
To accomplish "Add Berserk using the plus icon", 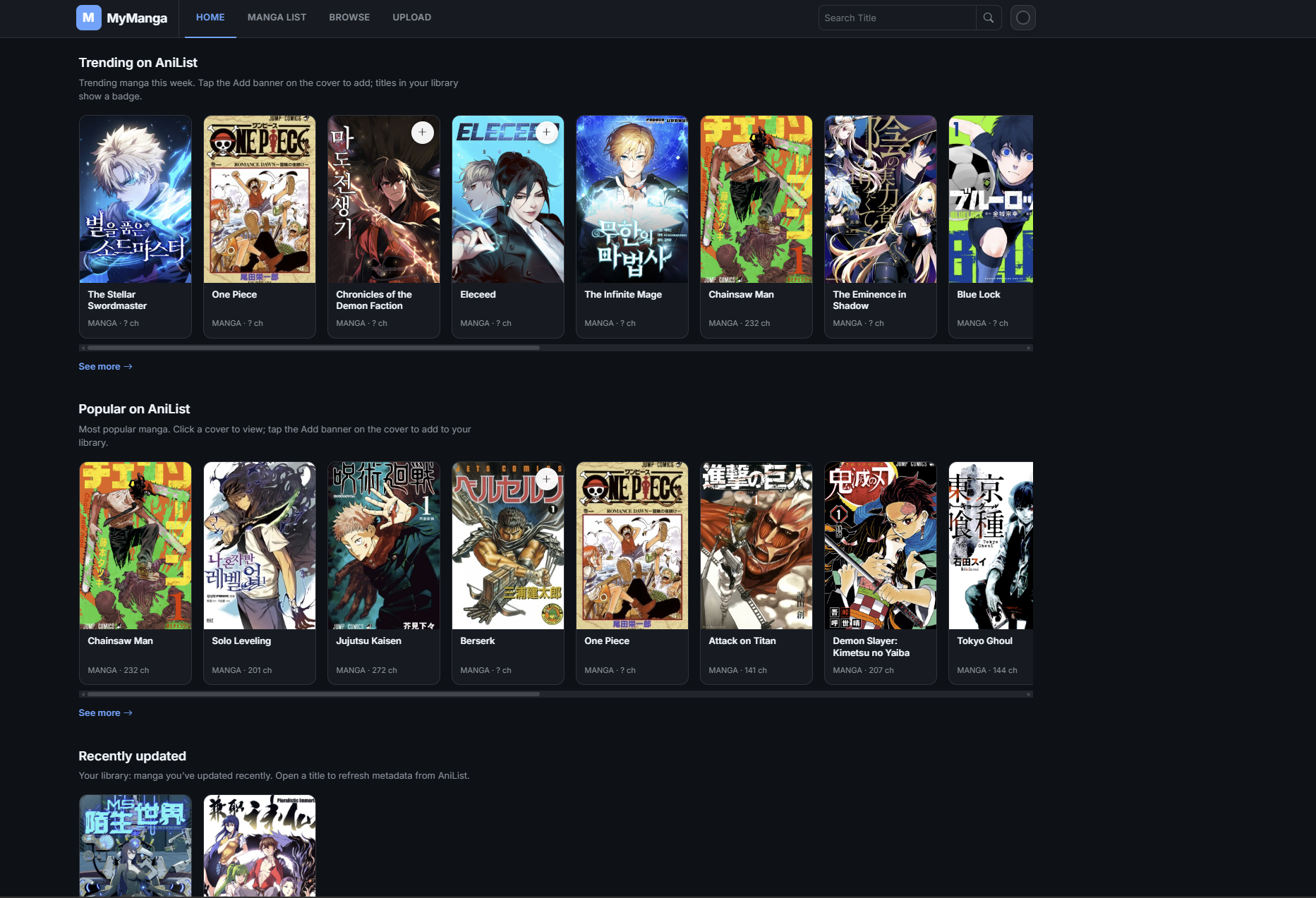I will tap(546, 479).
